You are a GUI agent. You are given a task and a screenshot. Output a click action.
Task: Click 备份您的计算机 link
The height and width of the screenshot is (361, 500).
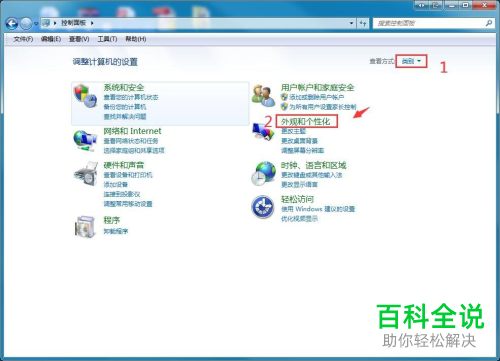coord(125,107)
